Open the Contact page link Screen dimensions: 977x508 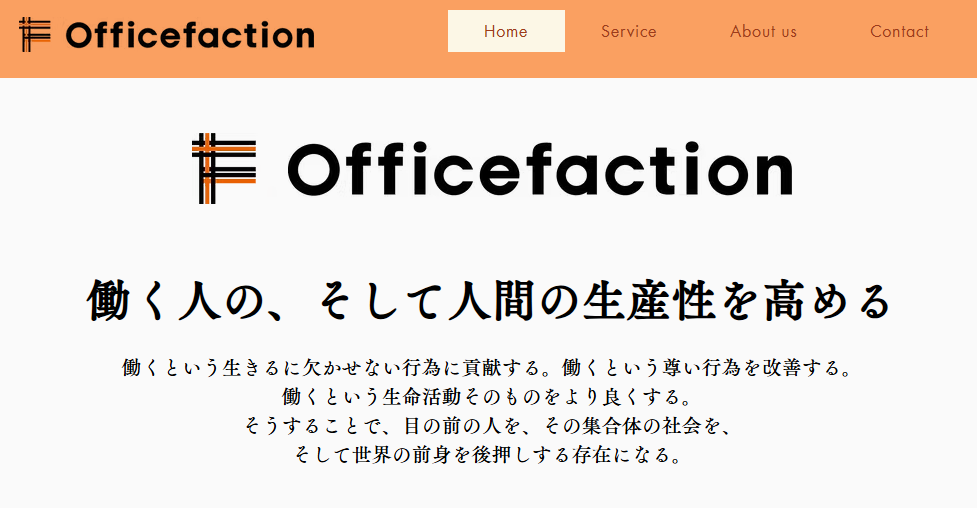click(x=899, y=31)
